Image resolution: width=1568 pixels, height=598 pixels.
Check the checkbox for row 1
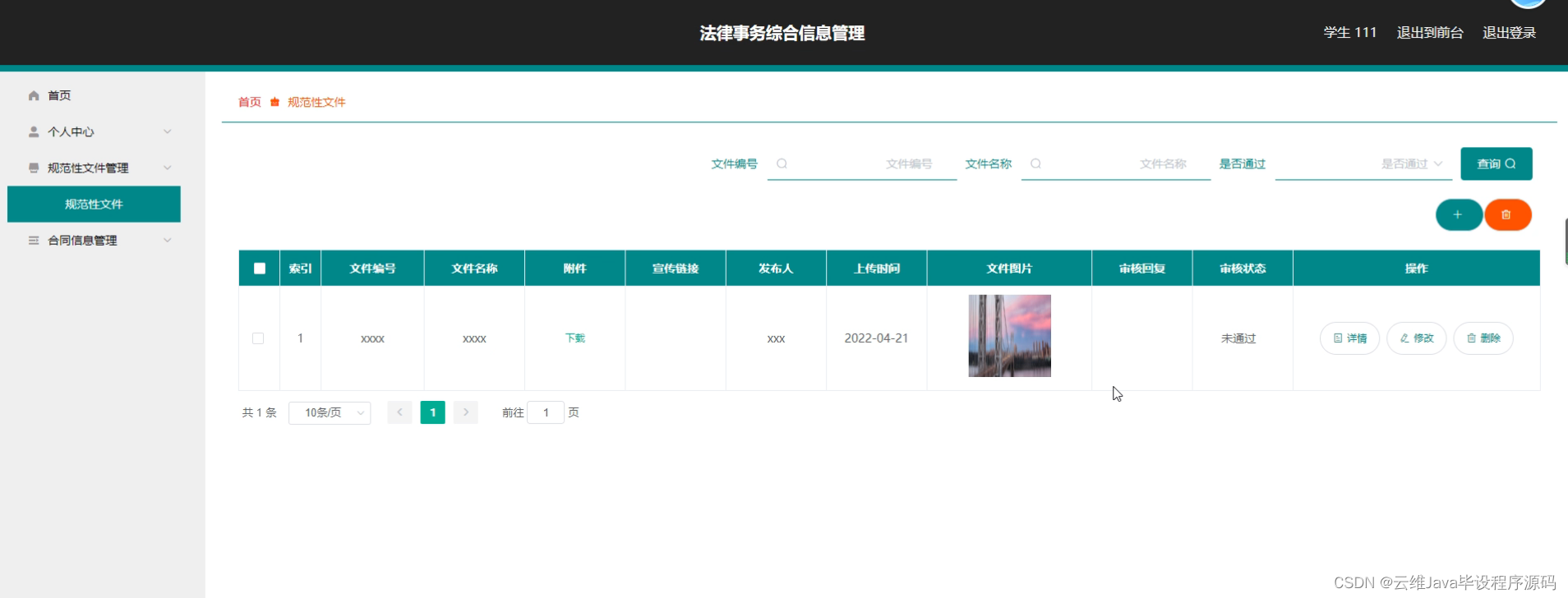tap(258, 338)
